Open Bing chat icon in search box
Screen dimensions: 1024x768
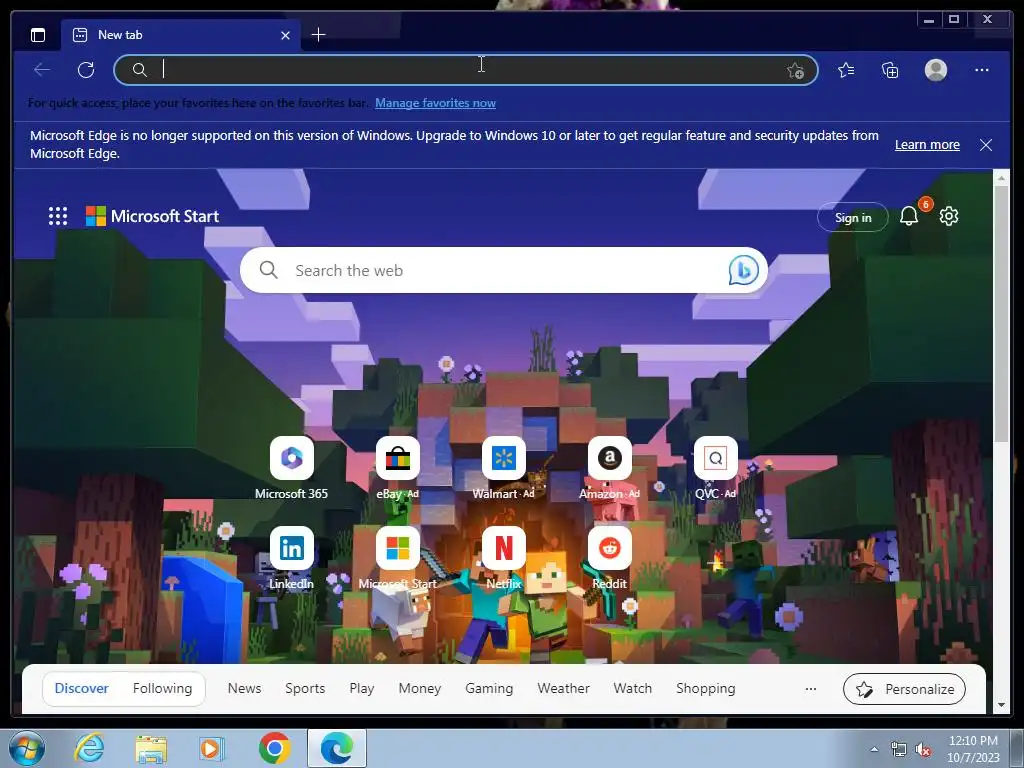coord(743,270)
